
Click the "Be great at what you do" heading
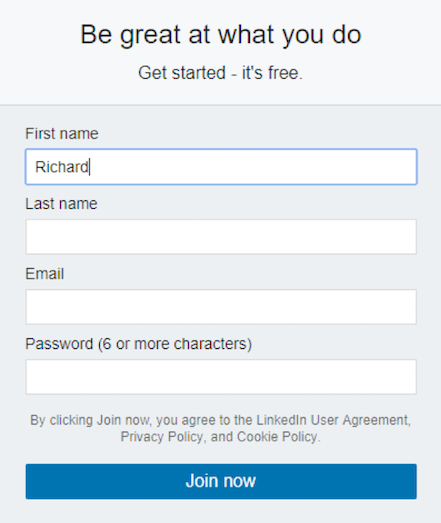221,35
